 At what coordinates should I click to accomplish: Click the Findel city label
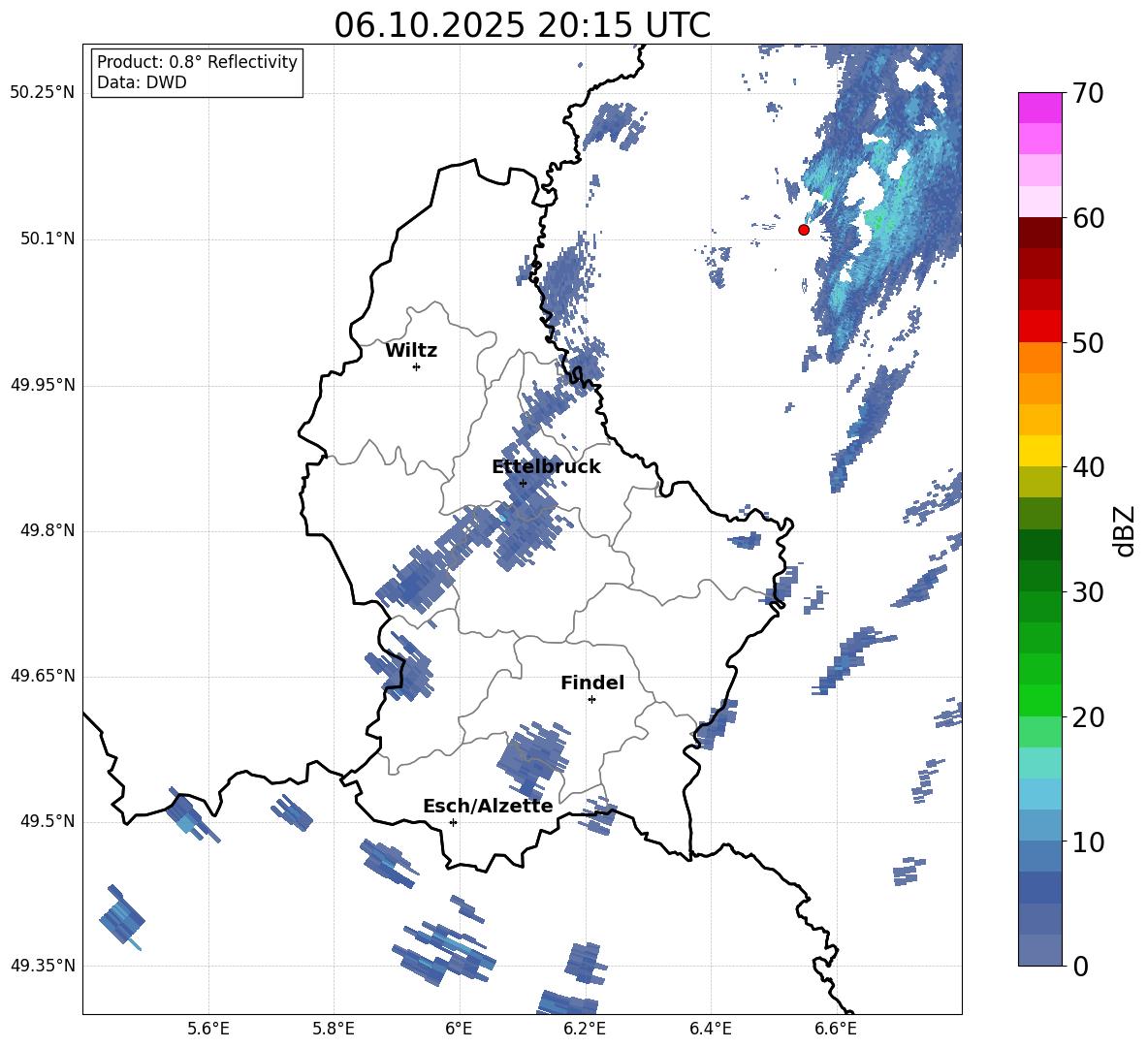click(x=592, y=683)
